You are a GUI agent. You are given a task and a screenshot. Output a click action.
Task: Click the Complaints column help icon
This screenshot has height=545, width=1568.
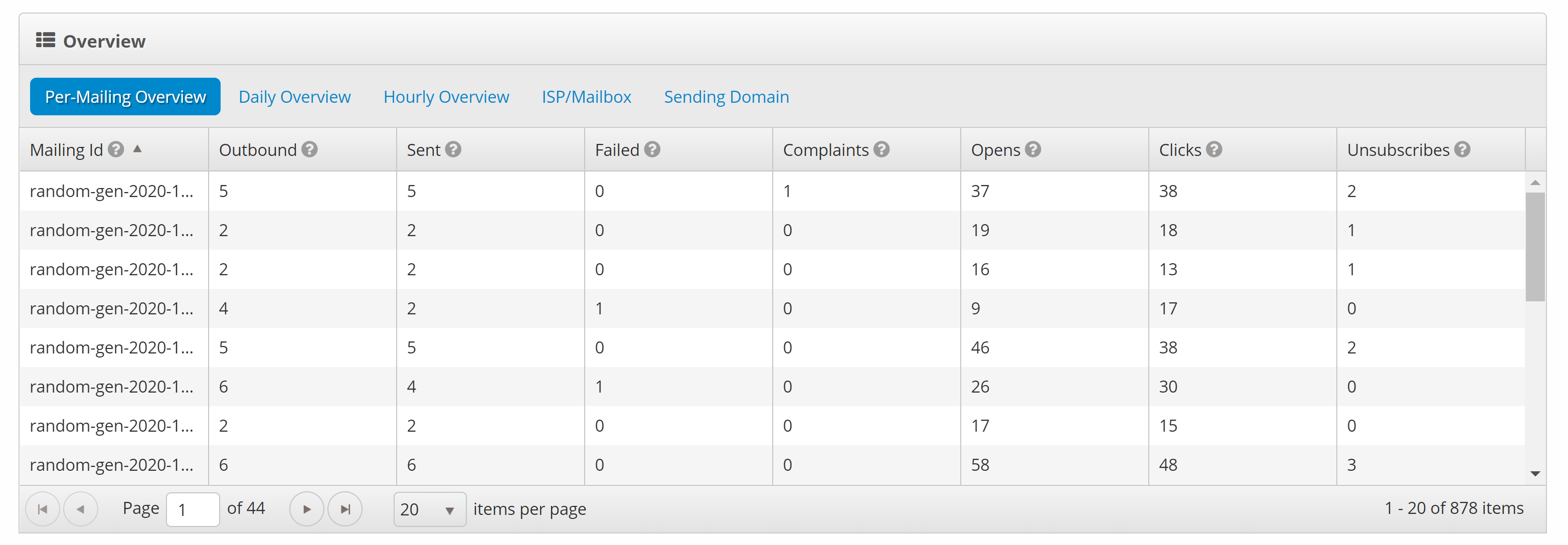pos(882,149)
